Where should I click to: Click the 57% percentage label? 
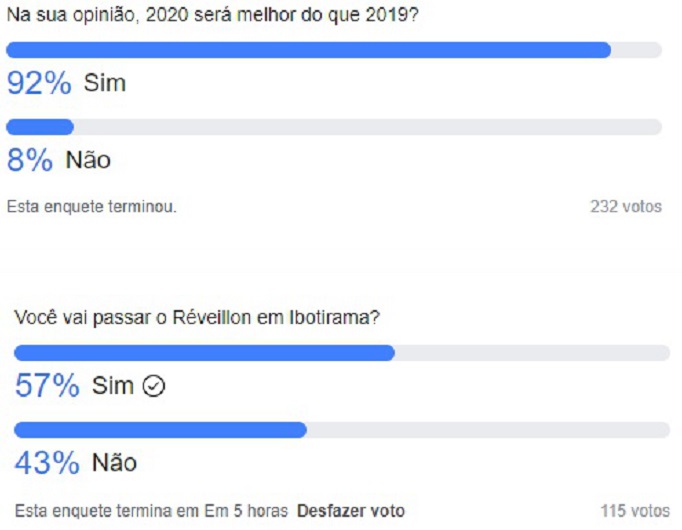[47, 385]
